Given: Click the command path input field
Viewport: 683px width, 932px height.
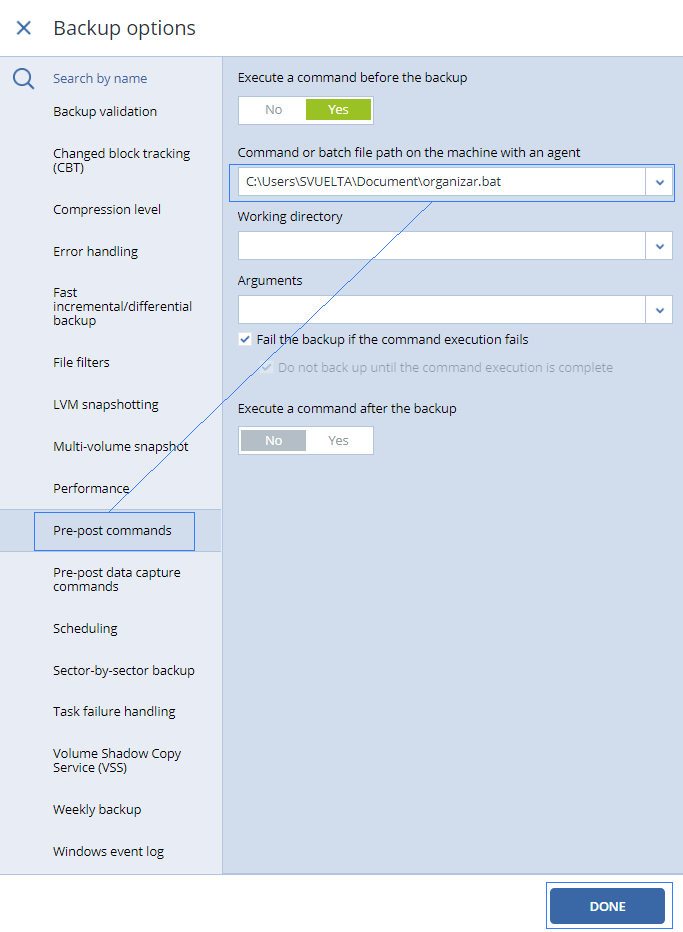Looking at the screenshot, I should point(440,182).
